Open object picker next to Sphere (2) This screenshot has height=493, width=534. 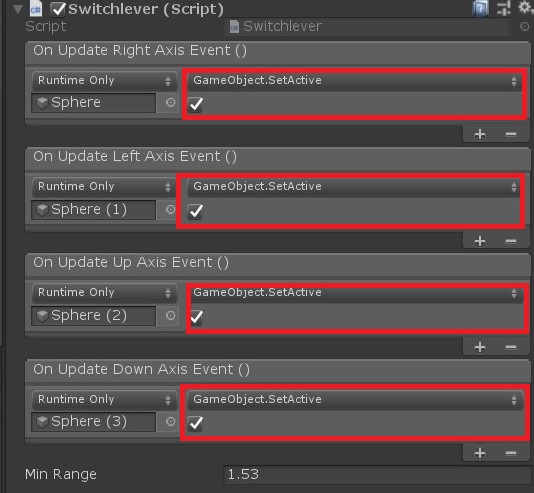coord(170,315)
